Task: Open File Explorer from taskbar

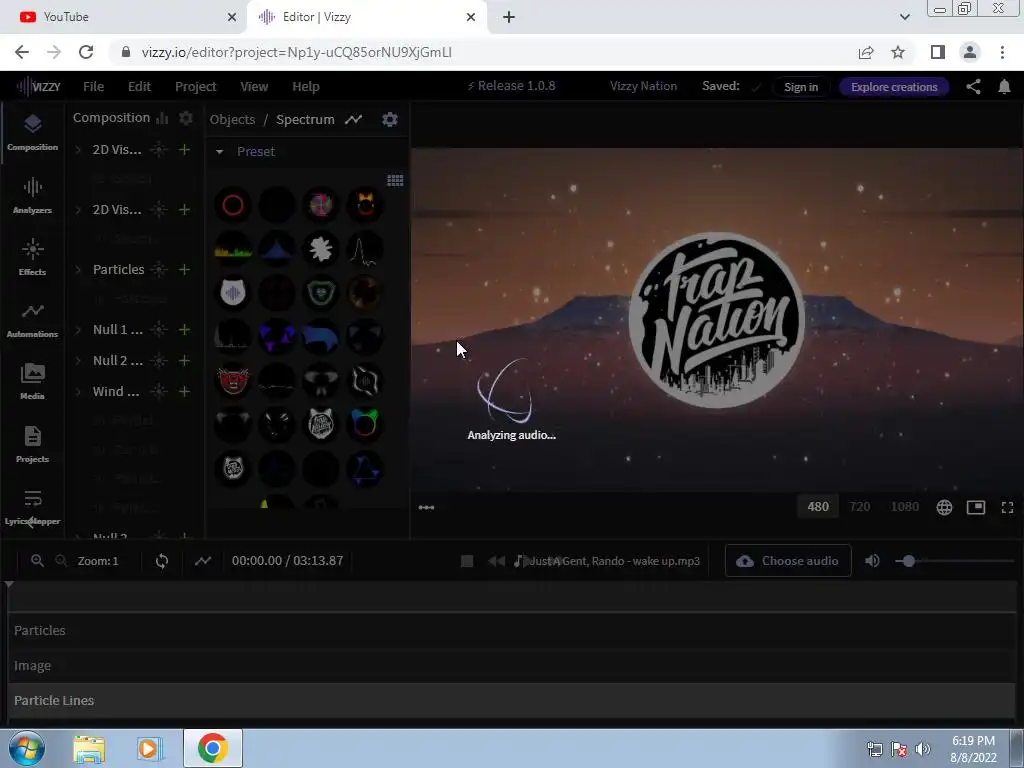Action: (x=89, y=748)
